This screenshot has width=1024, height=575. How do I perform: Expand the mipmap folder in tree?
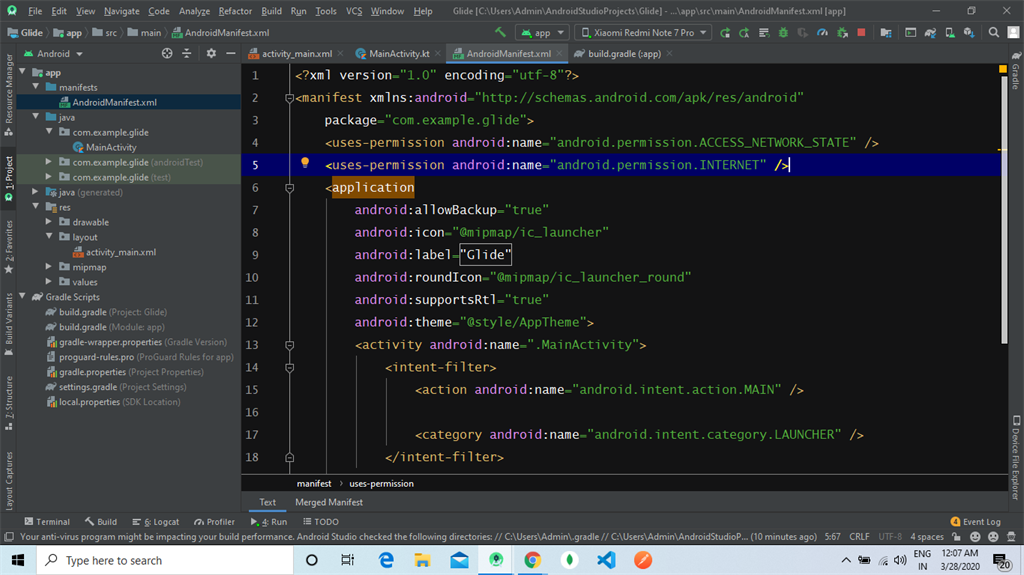pos(50,267)
